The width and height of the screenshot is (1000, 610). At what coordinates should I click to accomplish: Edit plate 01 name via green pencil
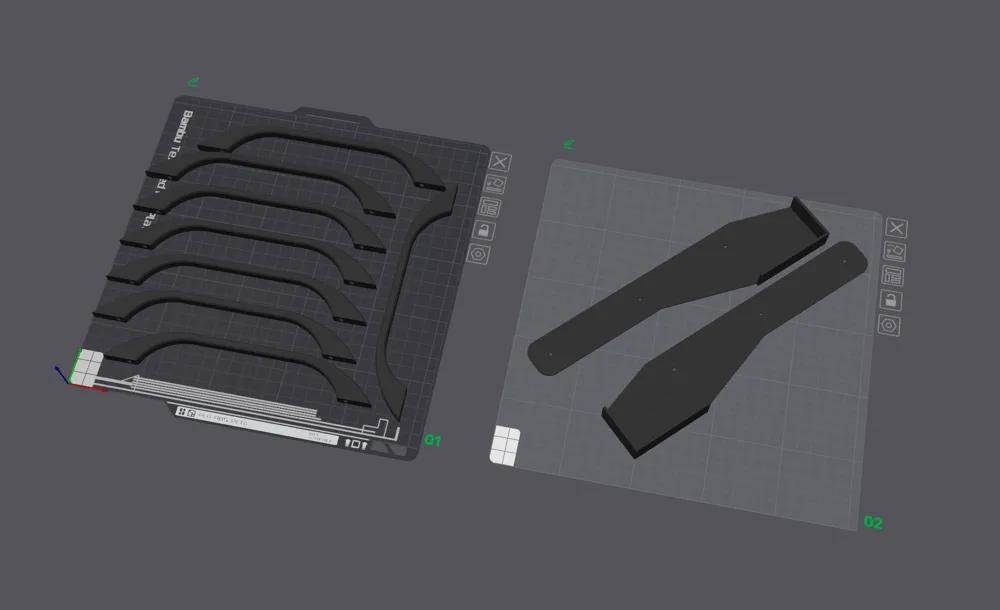click(193, 82)
